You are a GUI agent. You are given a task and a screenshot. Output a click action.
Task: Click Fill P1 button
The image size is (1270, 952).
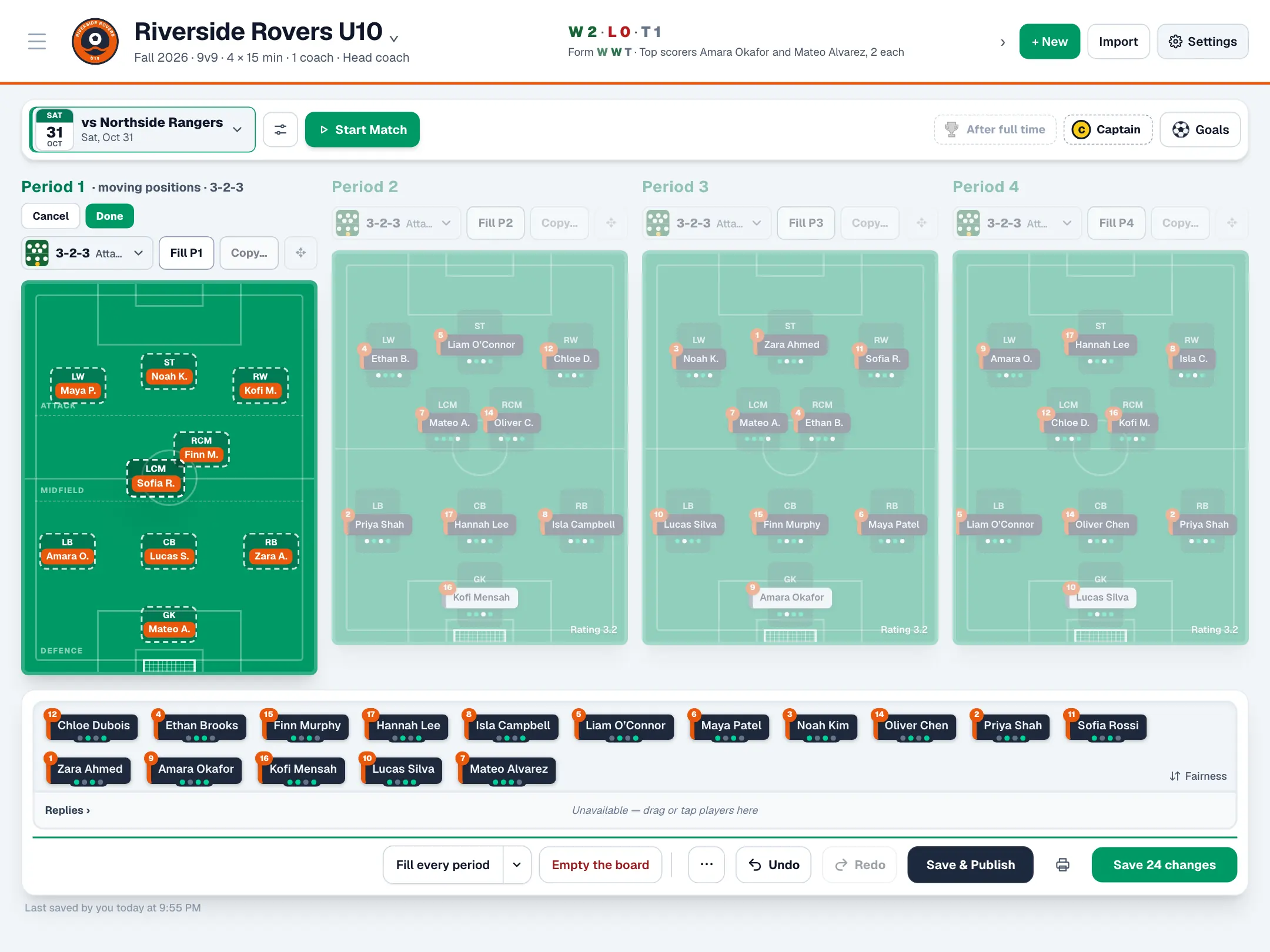(186, 253)
